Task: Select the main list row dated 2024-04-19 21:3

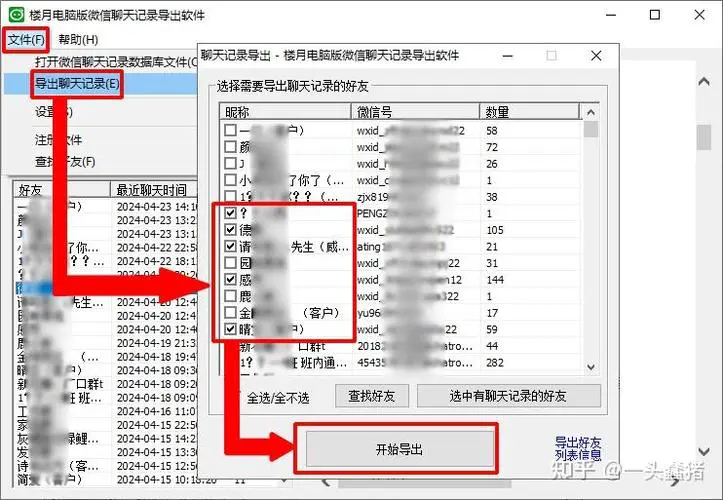Action: 107,343
